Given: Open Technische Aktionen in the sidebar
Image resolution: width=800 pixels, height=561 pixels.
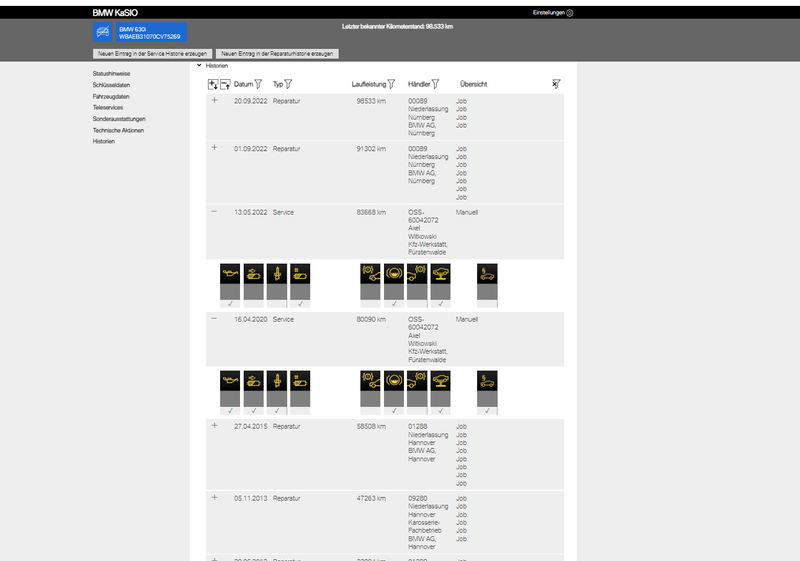Looking at the screenshot, I should 118,130.
